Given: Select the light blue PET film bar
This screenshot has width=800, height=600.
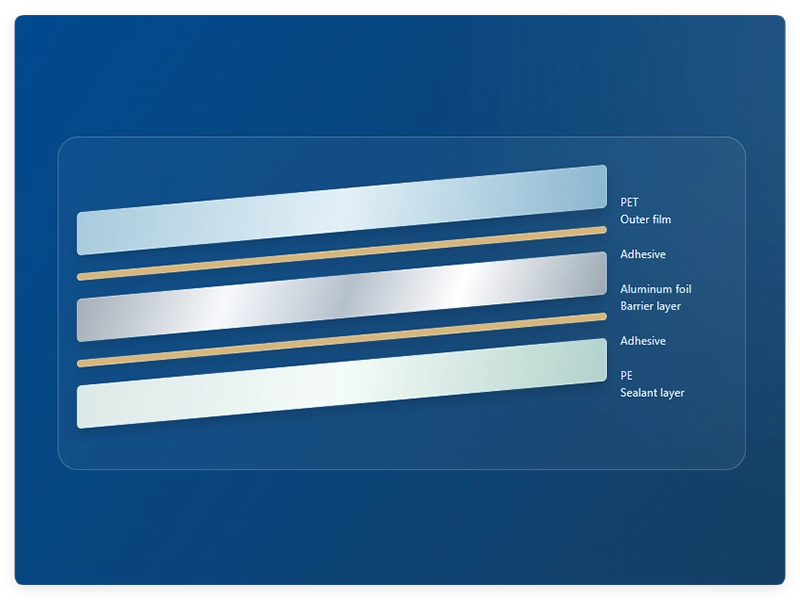Looking at the screenshot, I should tap(342, 210).
